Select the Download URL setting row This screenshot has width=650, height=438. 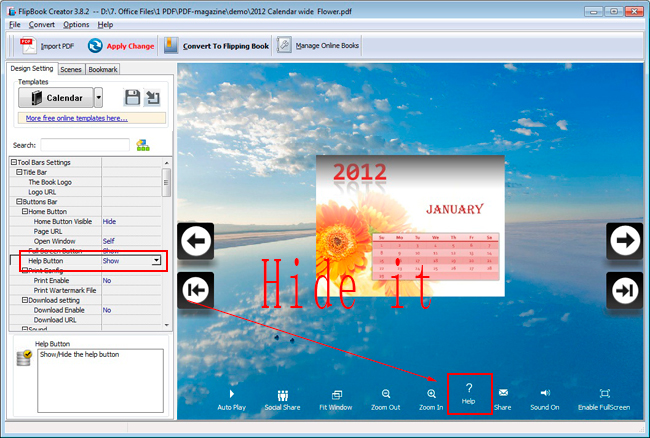click(x=85, y=320)
